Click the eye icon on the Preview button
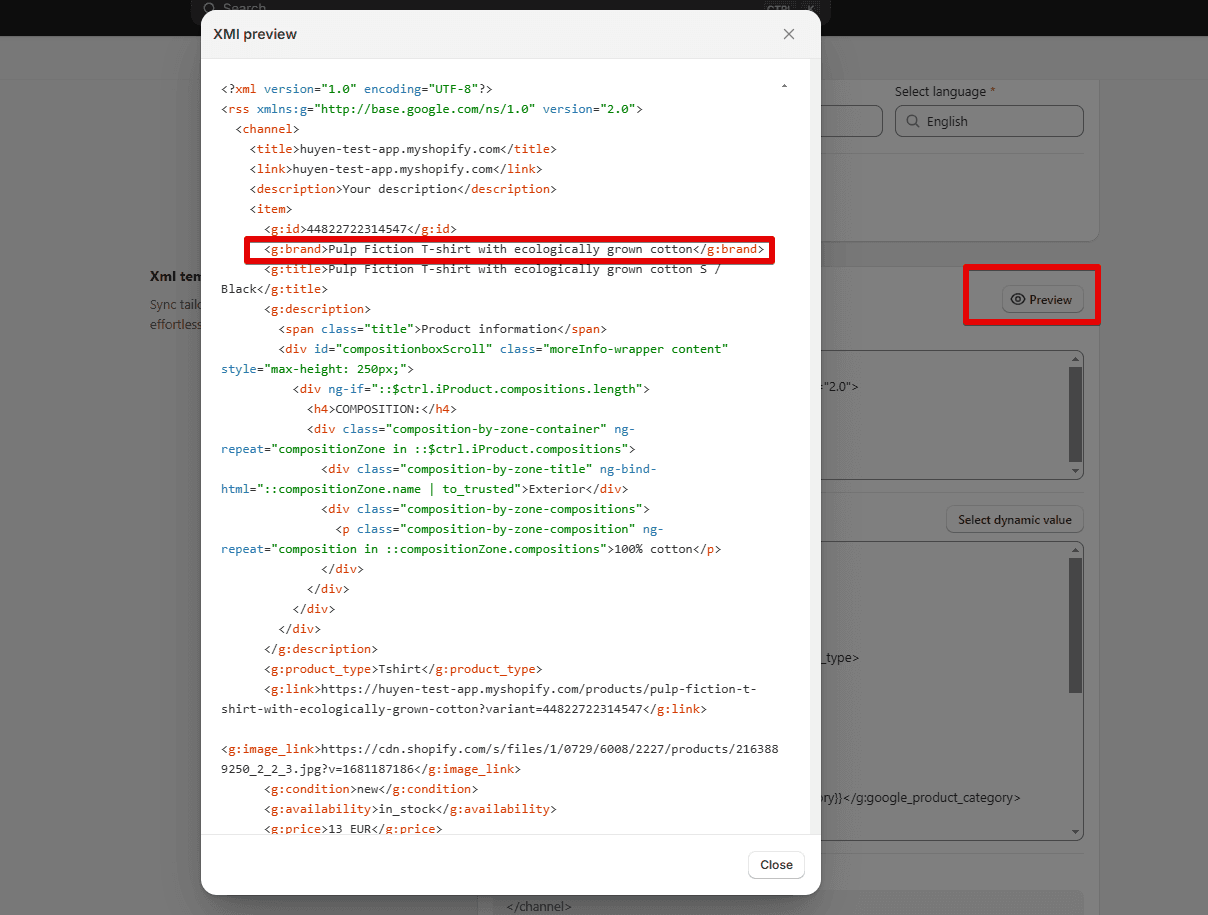Image resolution: width=1208 pixels, height=915 pixels. (x=1019, y=299)
